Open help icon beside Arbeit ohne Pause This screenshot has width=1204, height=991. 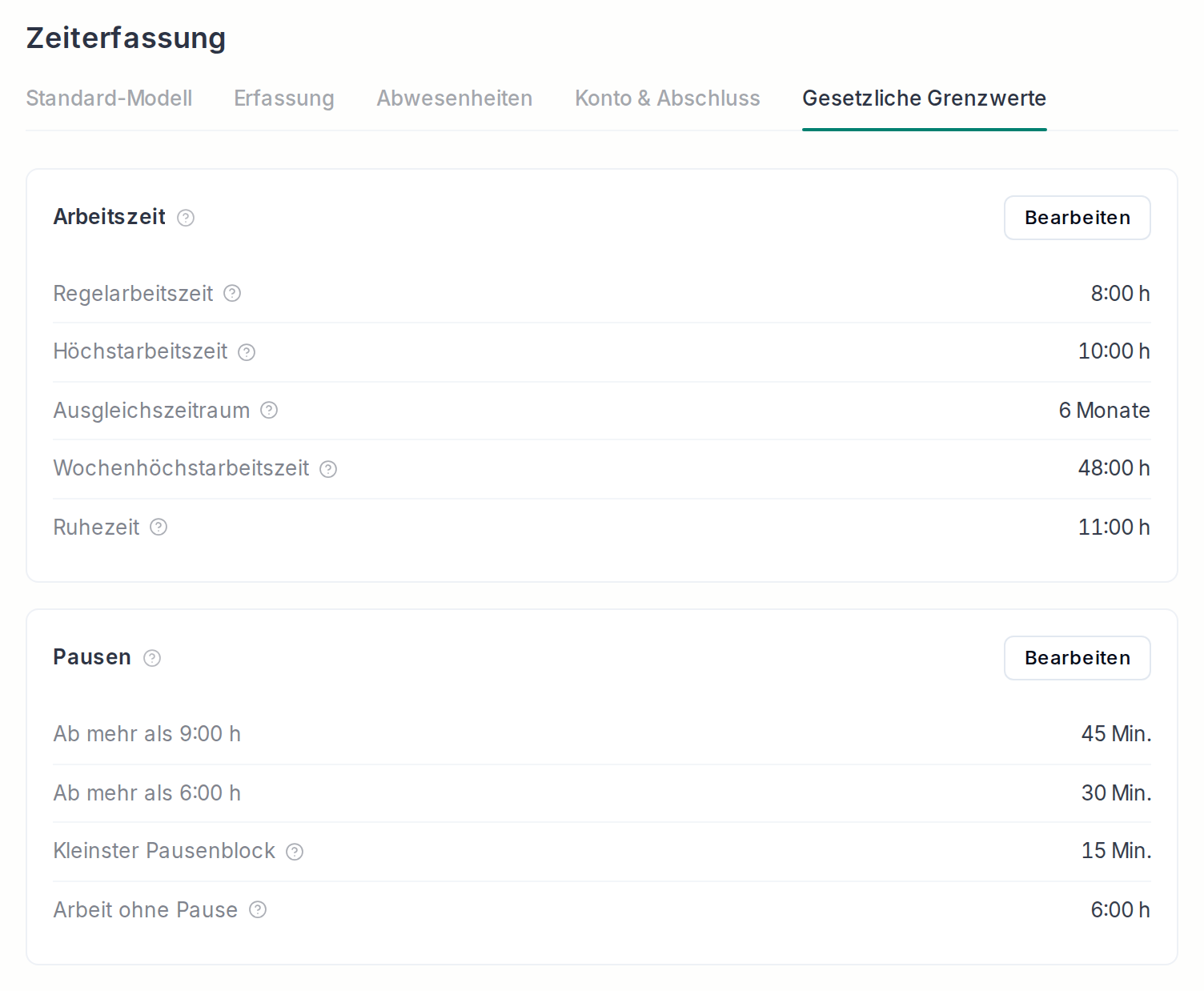tap(258, 909)
